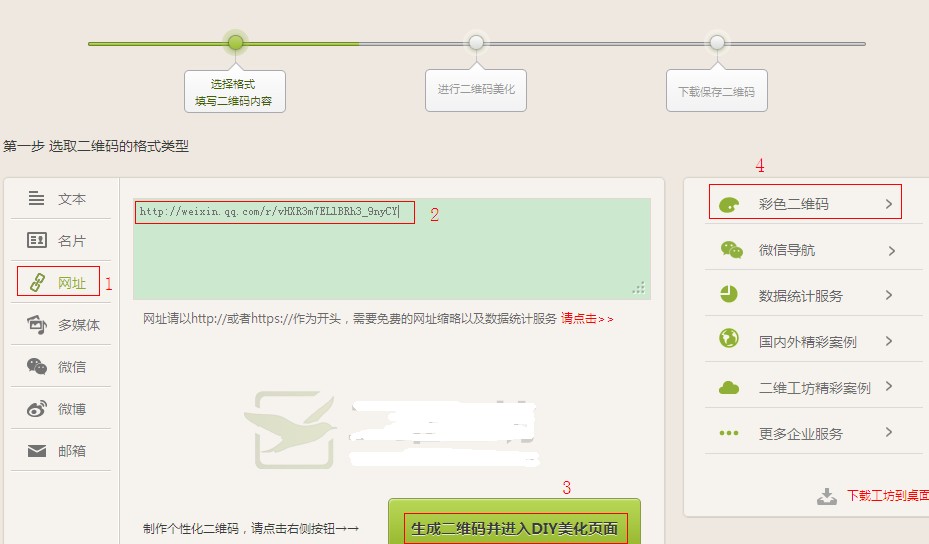Expand the 数据统计服务 chevron arrow

point(889,295)
